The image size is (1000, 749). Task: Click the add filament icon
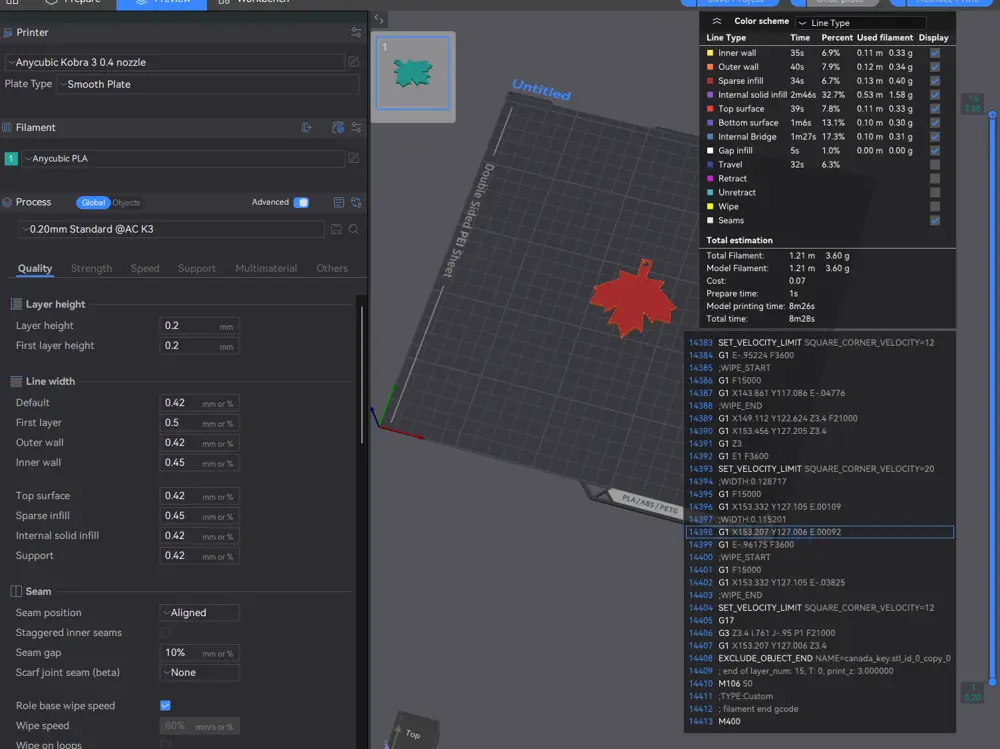307,128
